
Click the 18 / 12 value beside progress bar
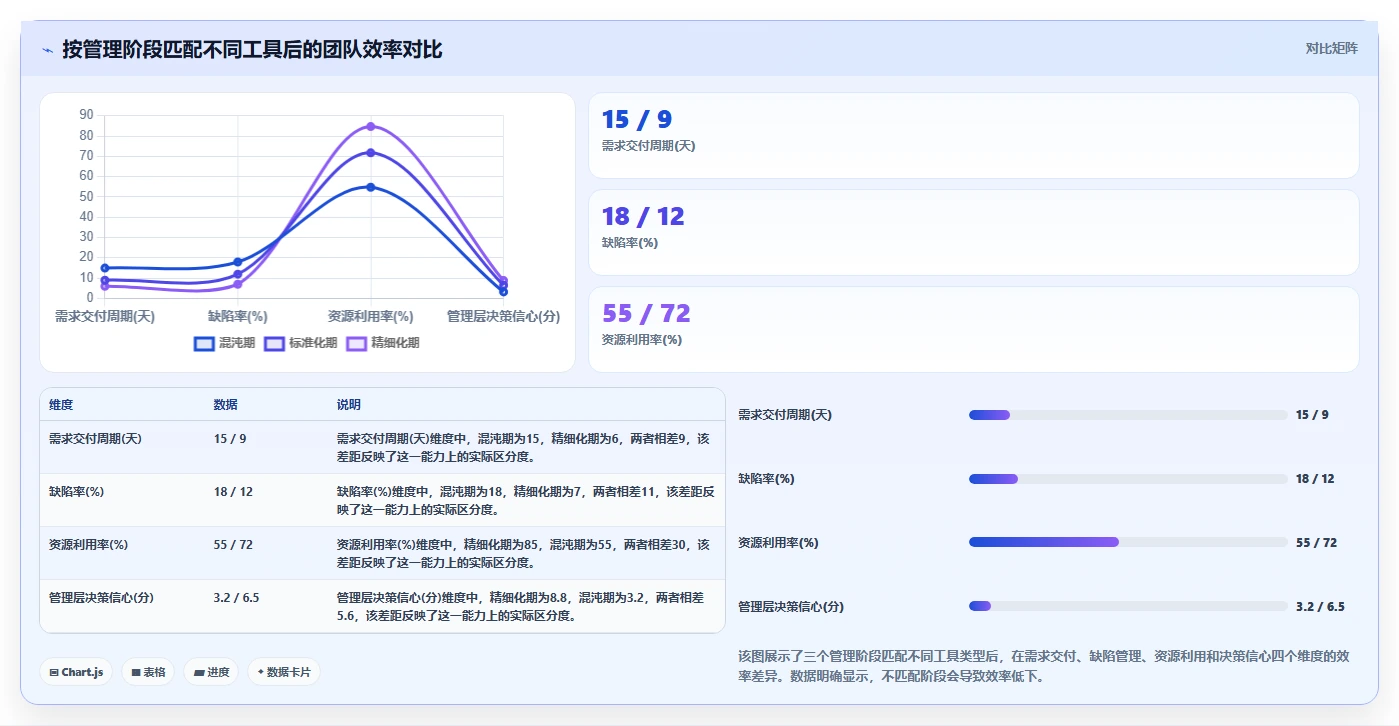1315,479
